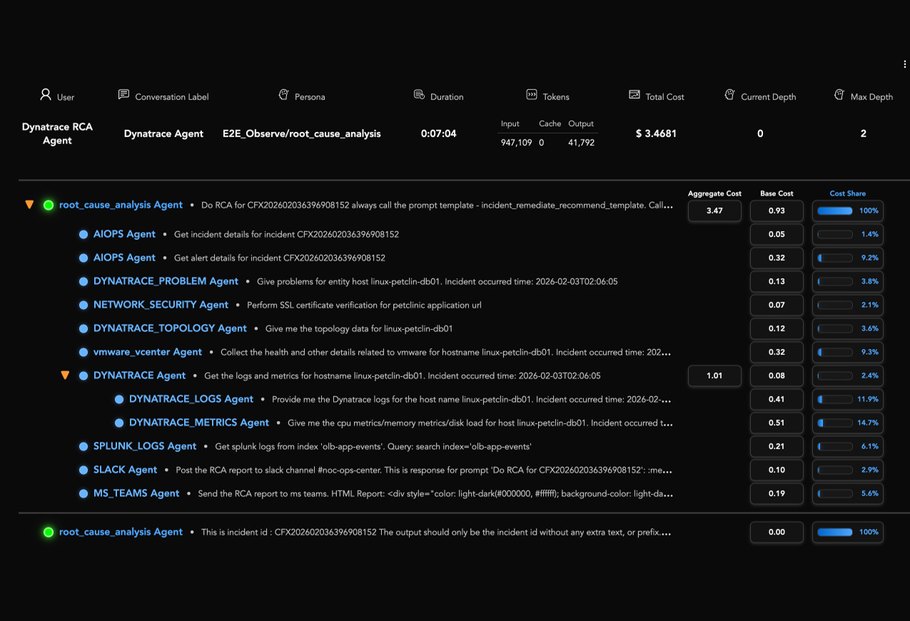Open the SLACK Agent entry
Viewport: 910px width, 621px height.
pos(125,470)
